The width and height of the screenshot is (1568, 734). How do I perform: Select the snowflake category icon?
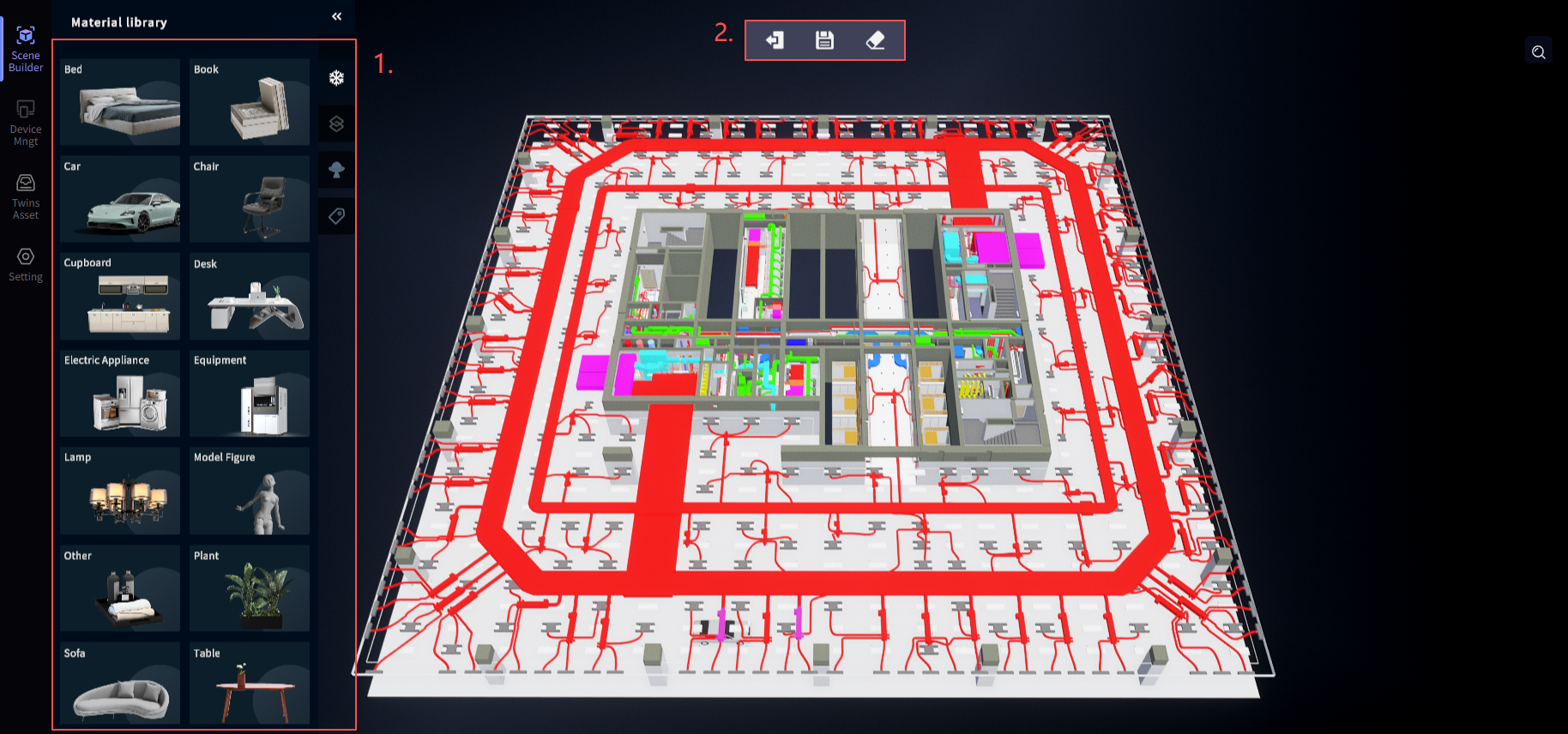[336, 78]
